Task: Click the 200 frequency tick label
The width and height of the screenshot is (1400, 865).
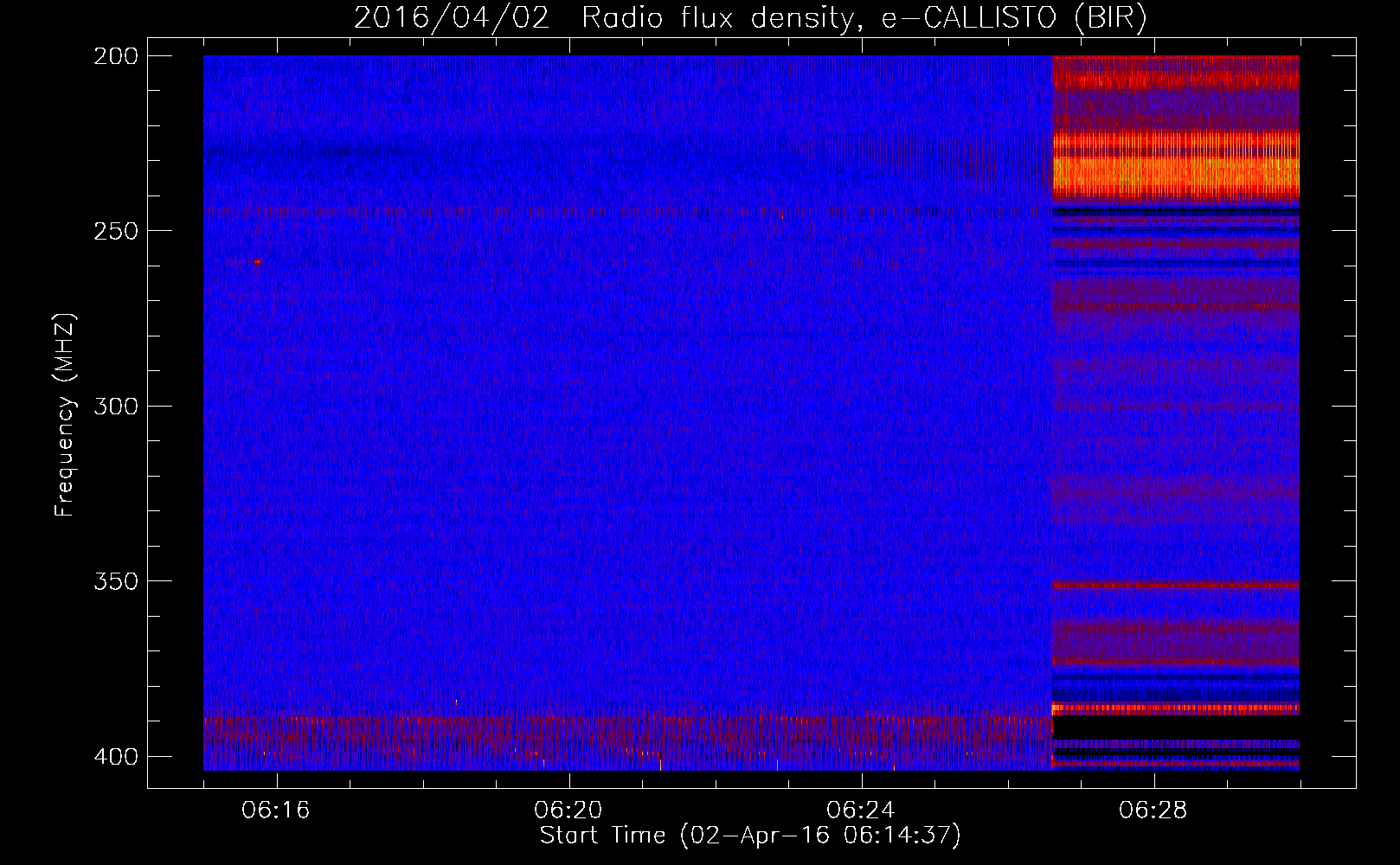Action: point(116,55)
